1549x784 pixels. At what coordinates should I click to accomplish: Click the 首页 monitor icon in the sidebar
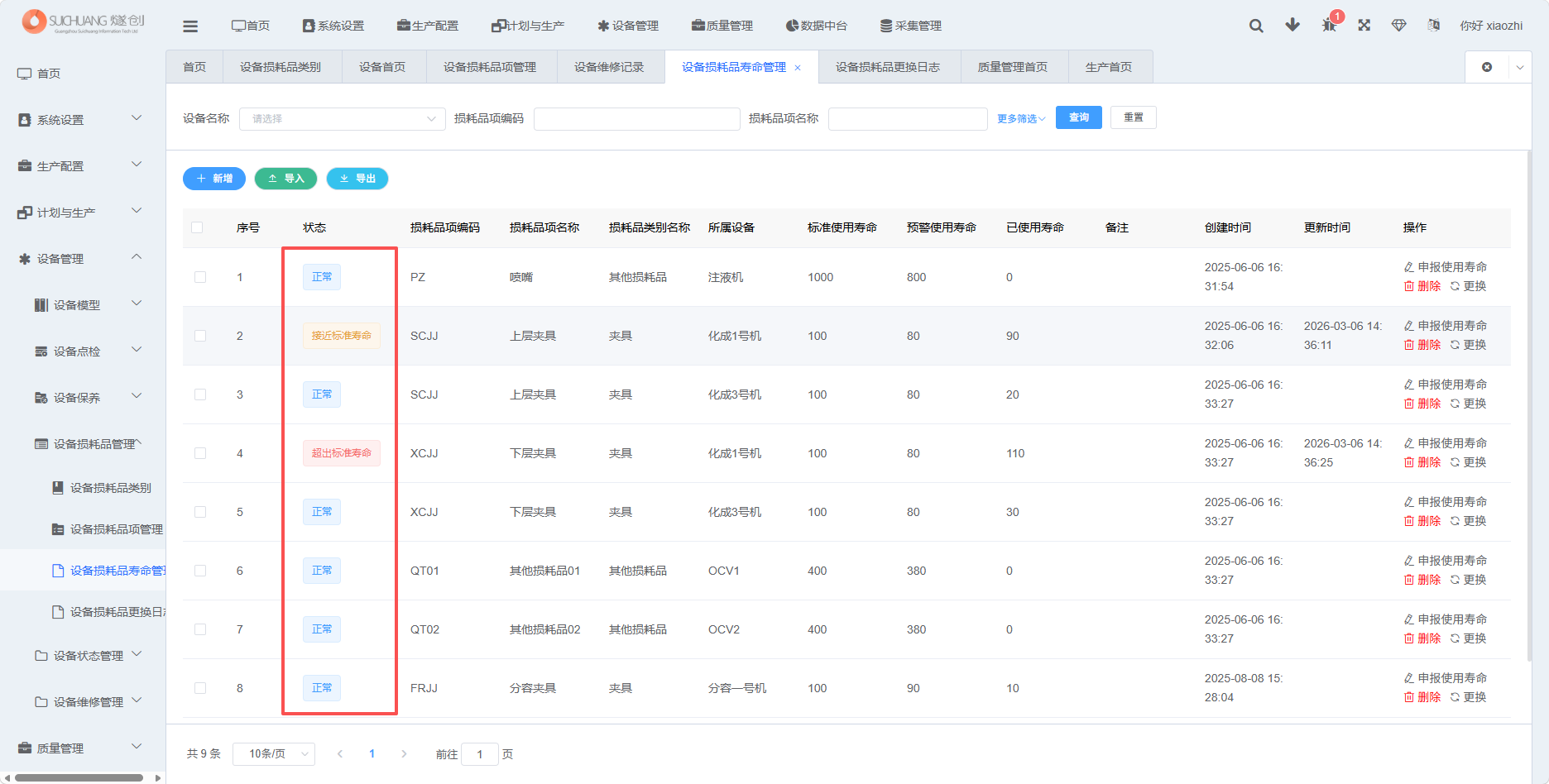click(x=25, y=74)
